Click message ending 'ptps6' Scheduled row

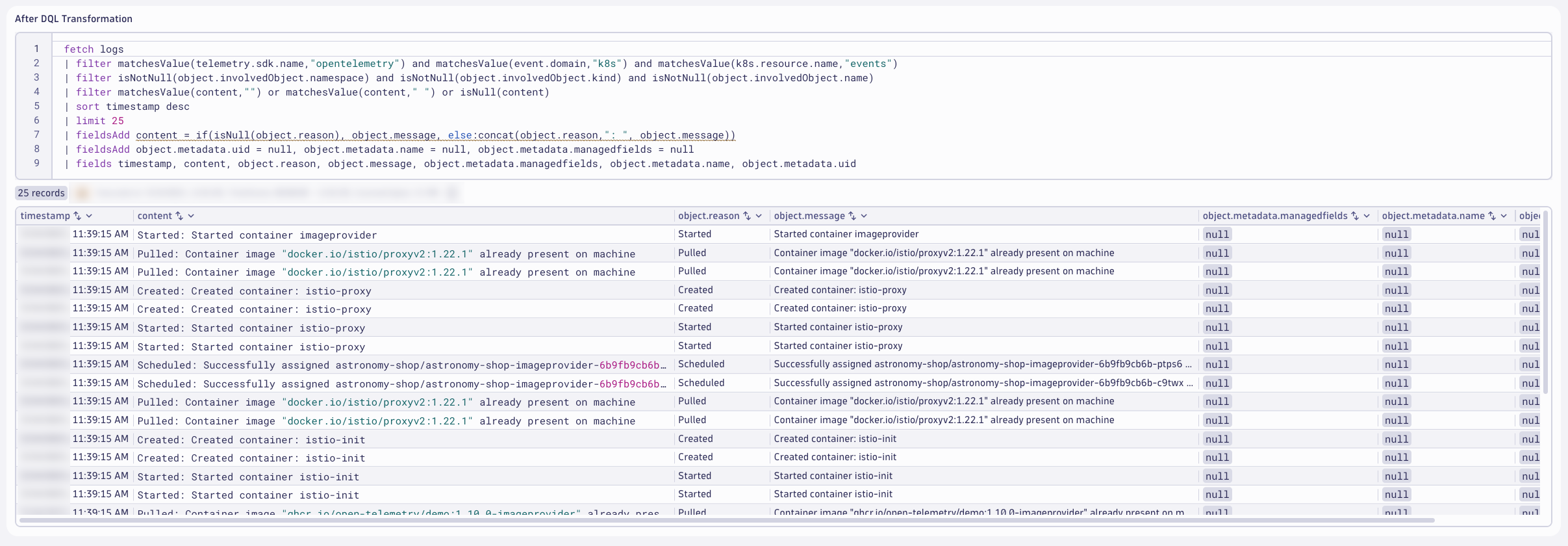point(983,364)
